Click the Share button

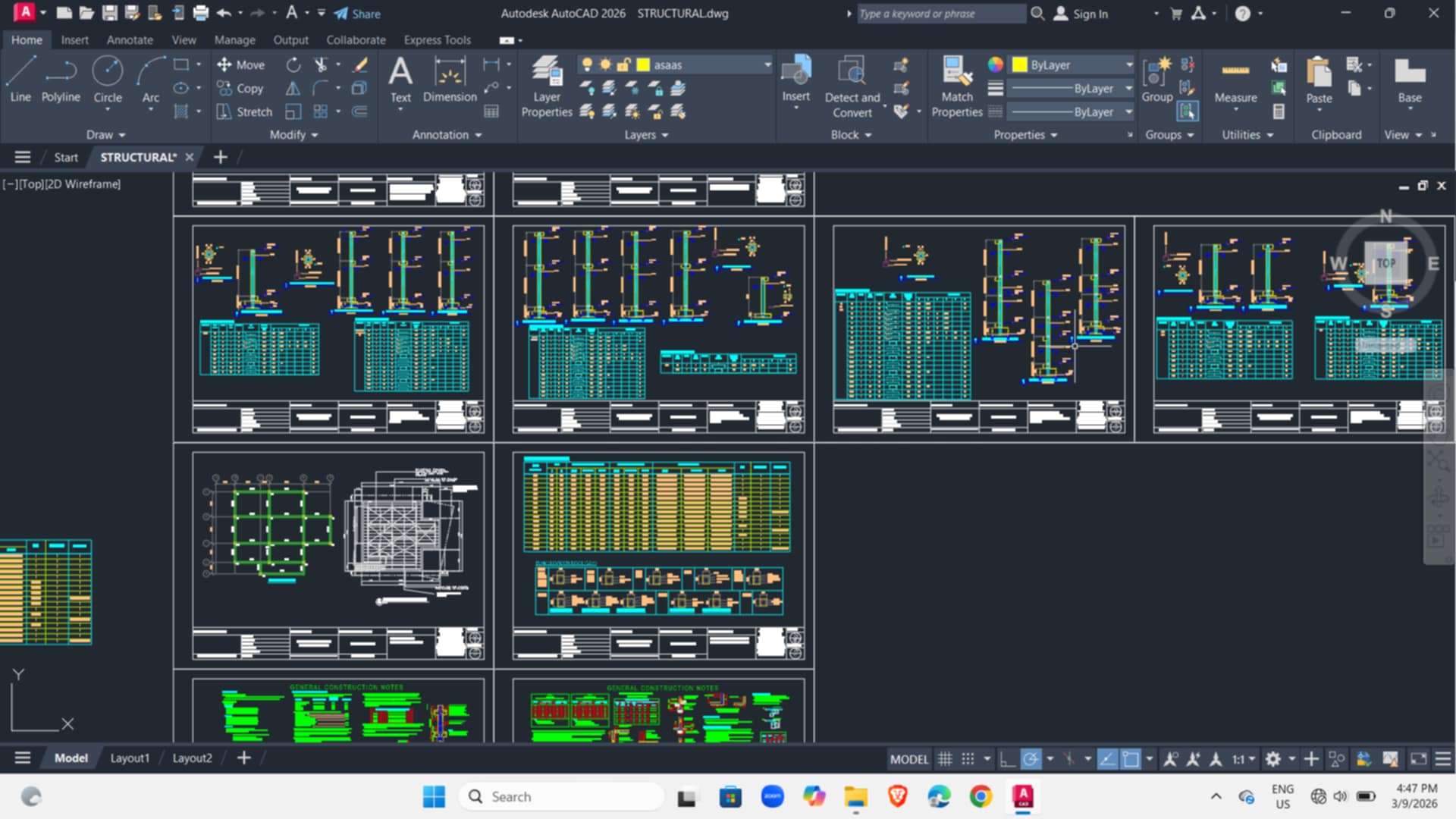(357, 14)
